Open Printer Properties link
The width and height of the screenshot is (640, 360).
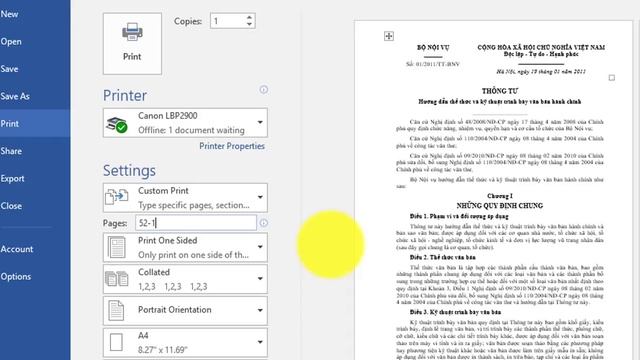232,146
